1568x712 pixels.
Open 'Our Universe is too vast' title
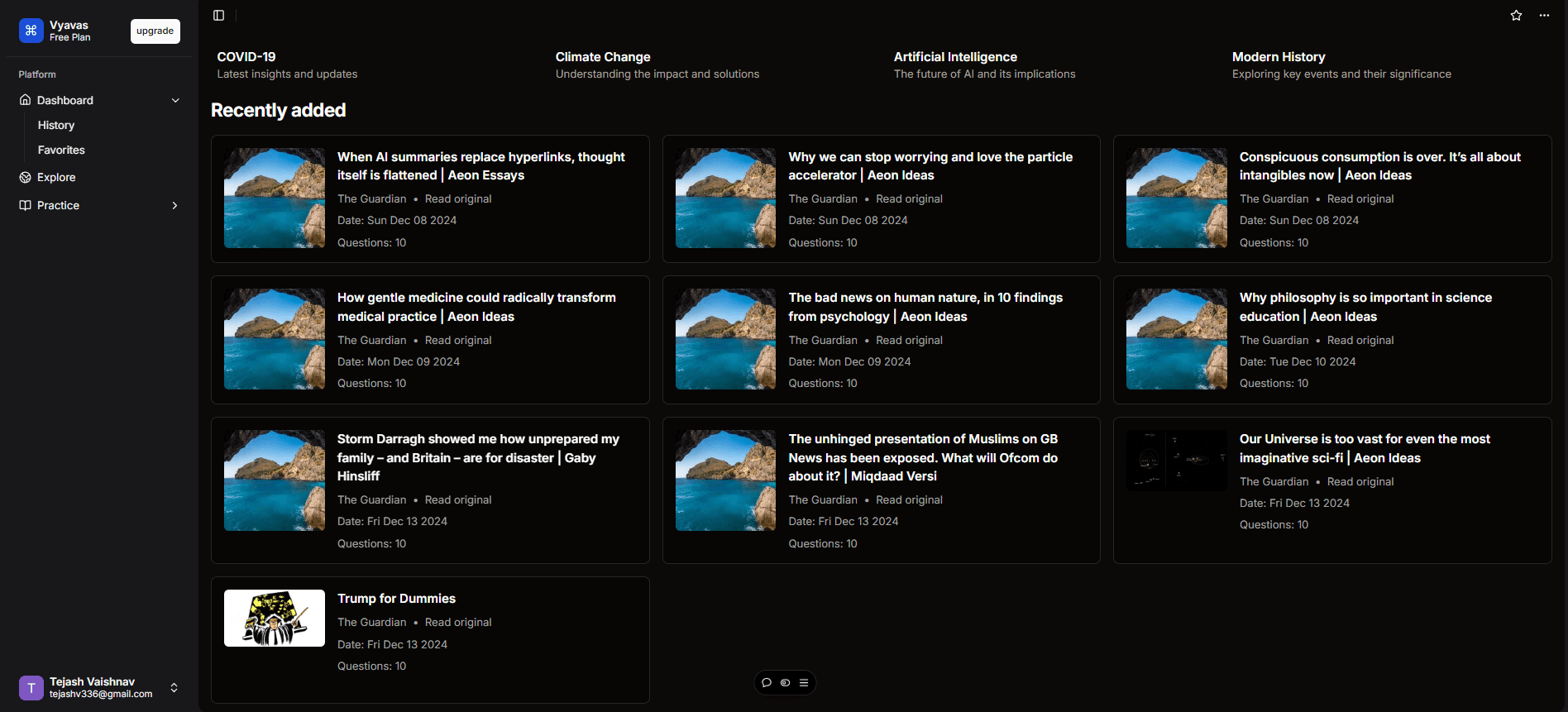[1365, 448]
